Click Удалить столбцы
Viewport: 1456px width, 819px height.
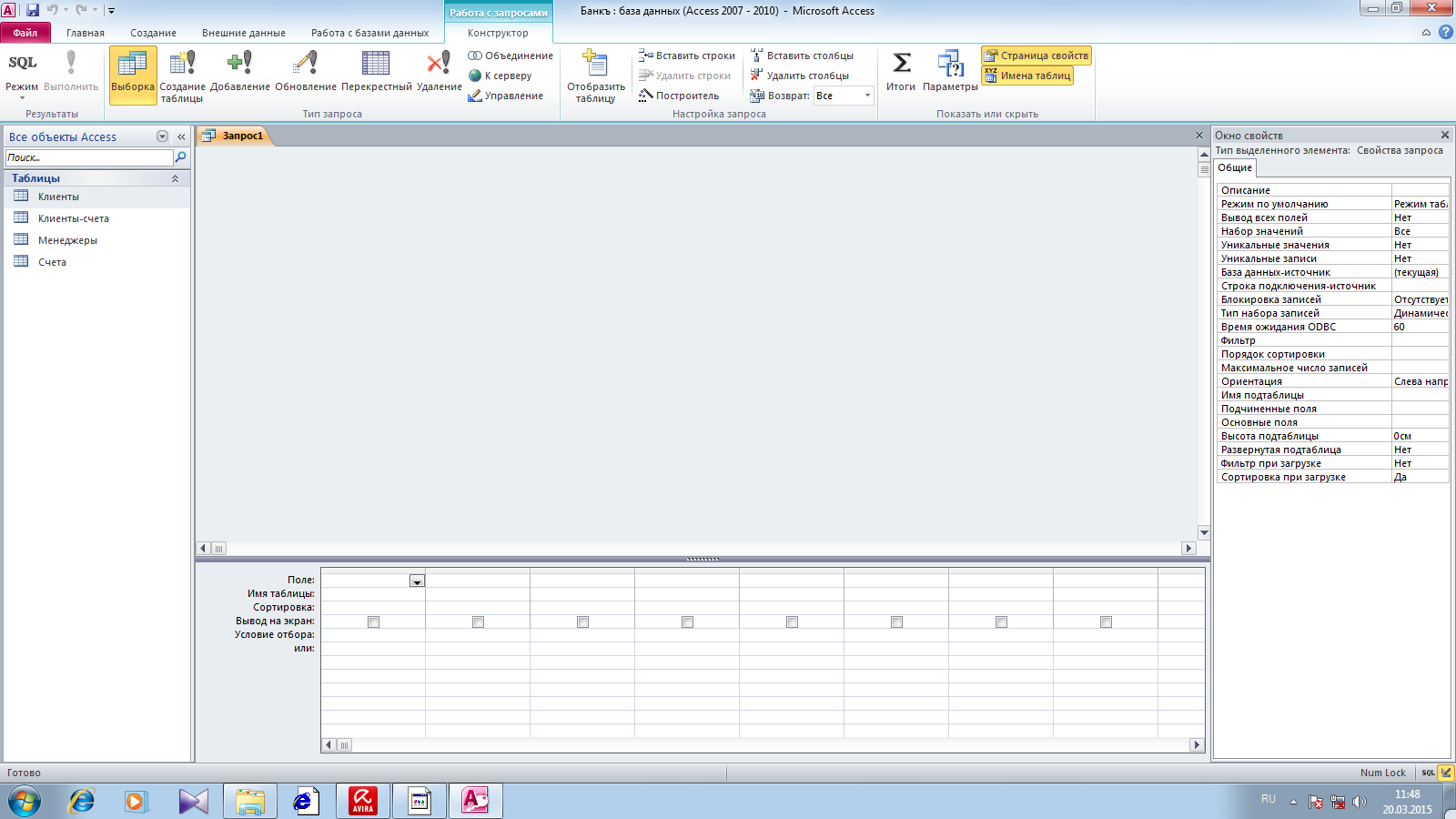tap(799, 76)
